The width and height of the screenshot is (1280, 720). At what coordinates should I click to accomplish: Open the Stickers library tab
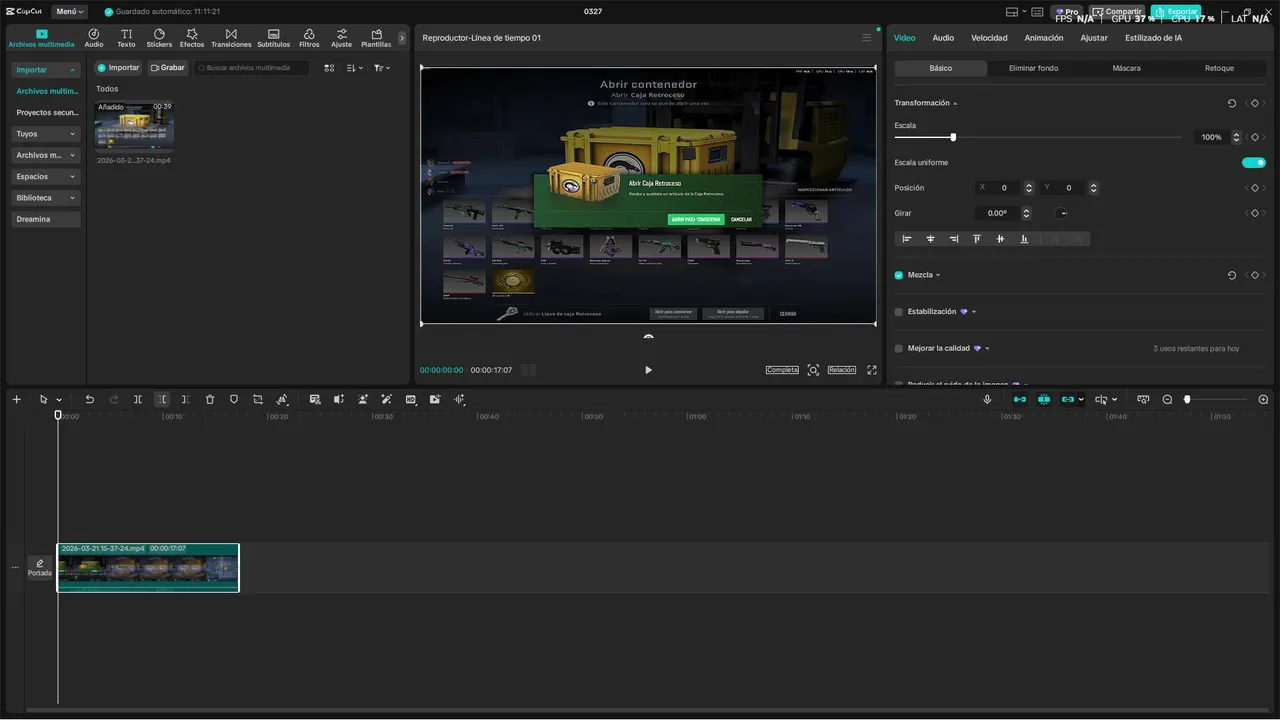[159, 38]
